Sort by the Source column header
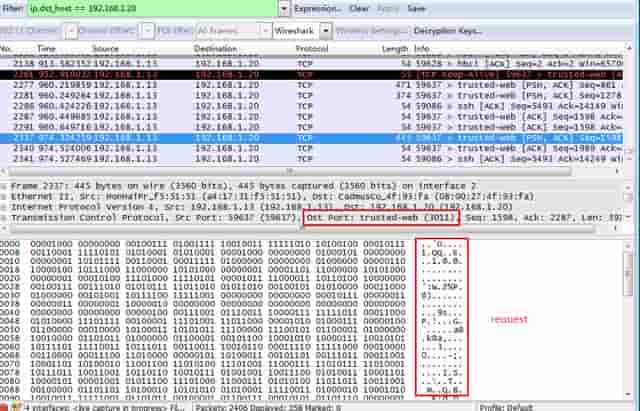Viewport: 640px width, 411px height. (x=105, y=49)
